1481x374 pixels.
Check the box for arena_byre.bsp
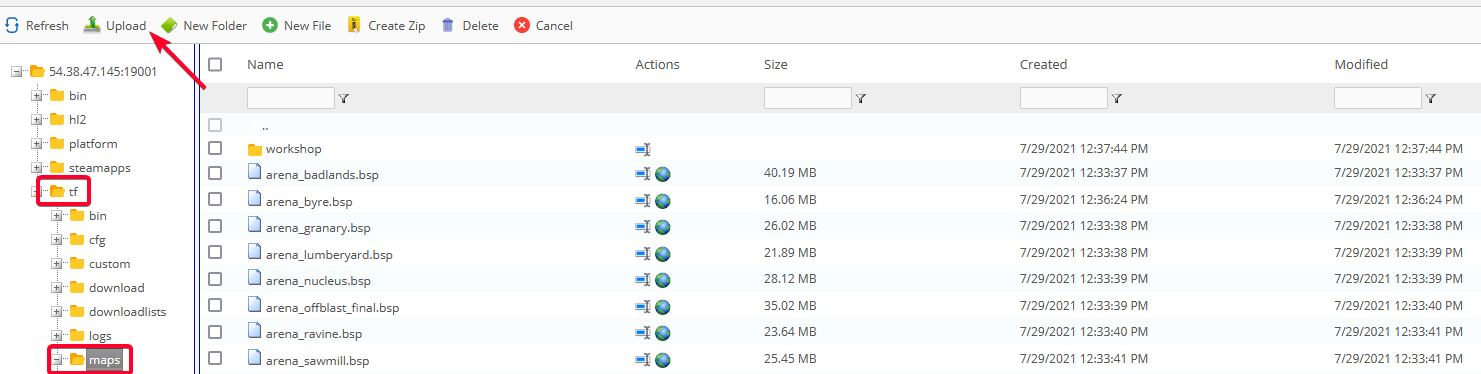coord(215,200)
